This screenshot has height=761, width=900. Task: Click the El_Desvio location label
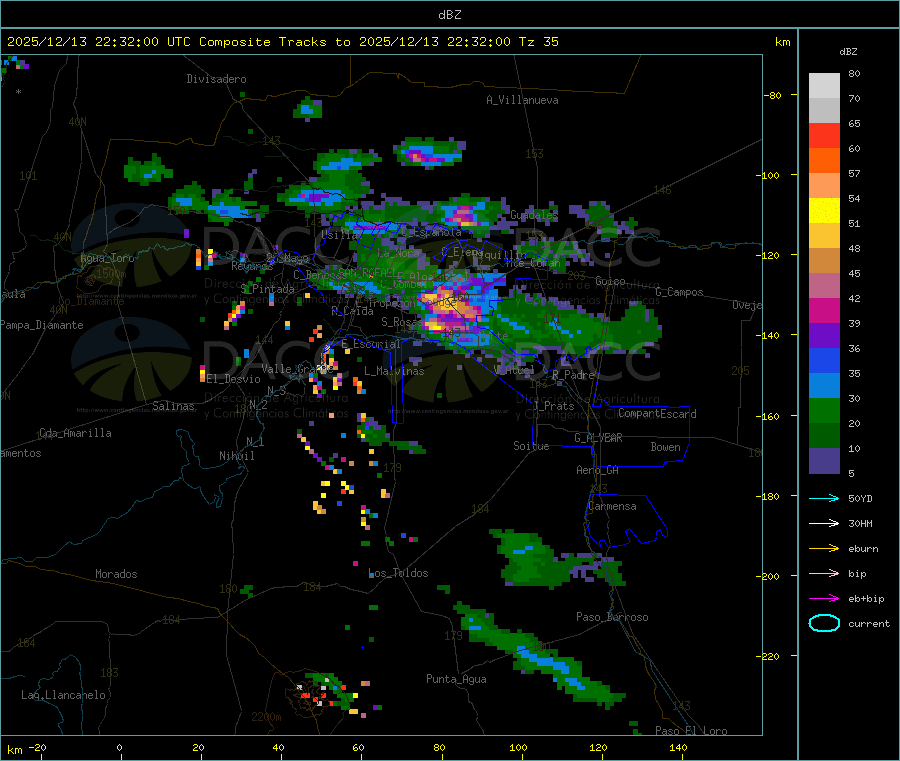[x=234, y=379]
